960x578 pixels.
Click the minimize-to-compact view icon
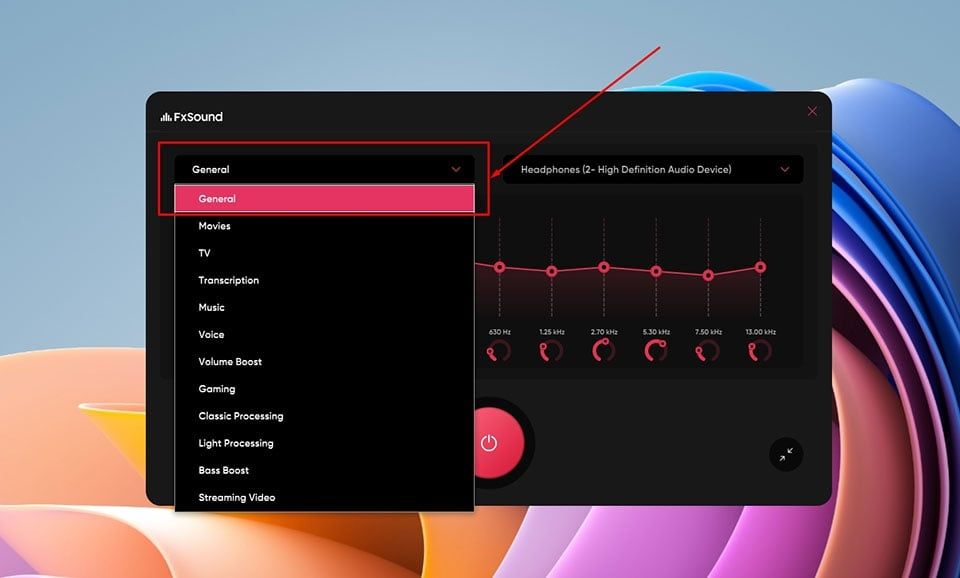(786, 453)
